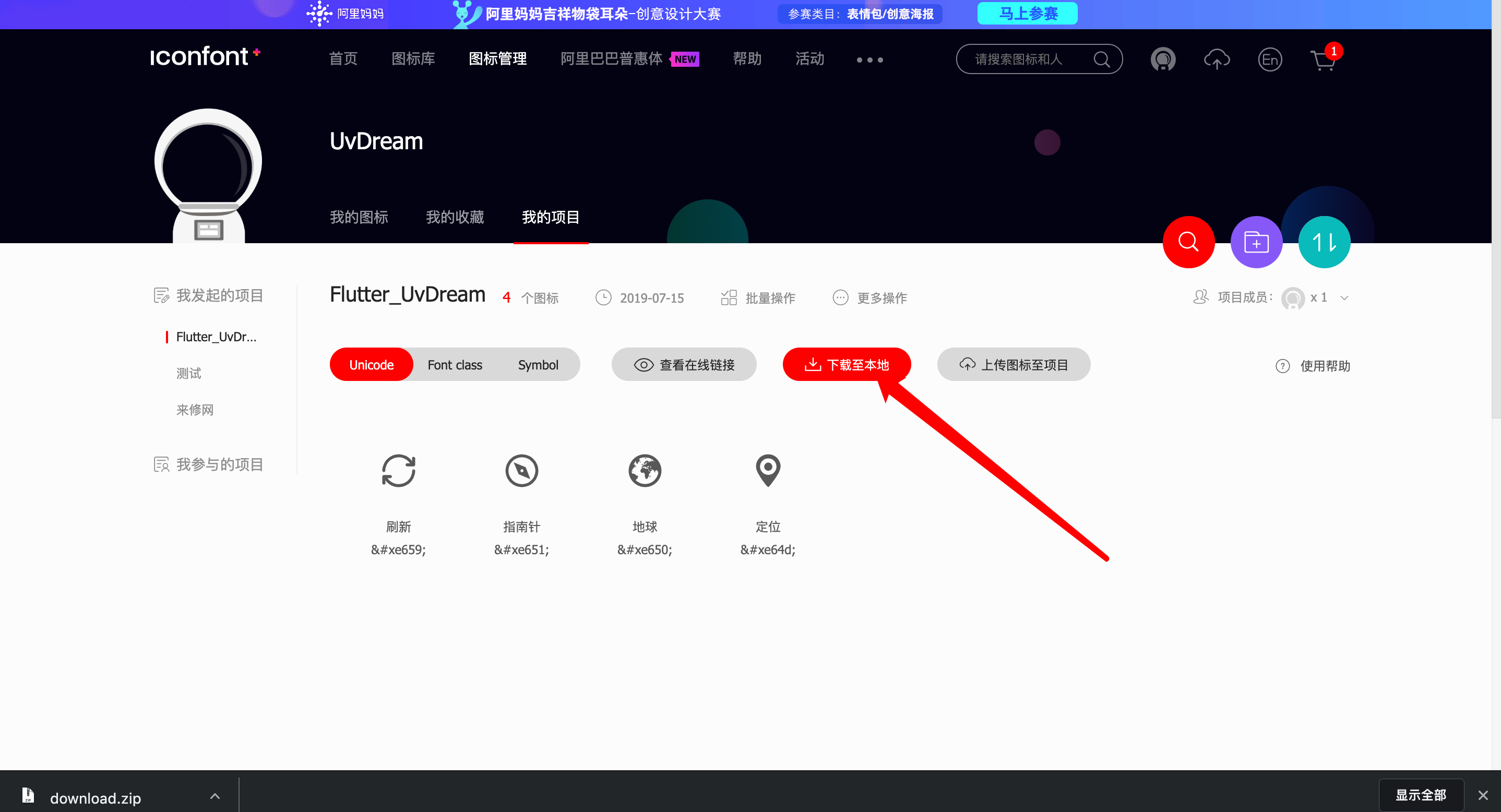Switch to Unicode mode
1501x812 pixels.
click(x=371, y=365)
